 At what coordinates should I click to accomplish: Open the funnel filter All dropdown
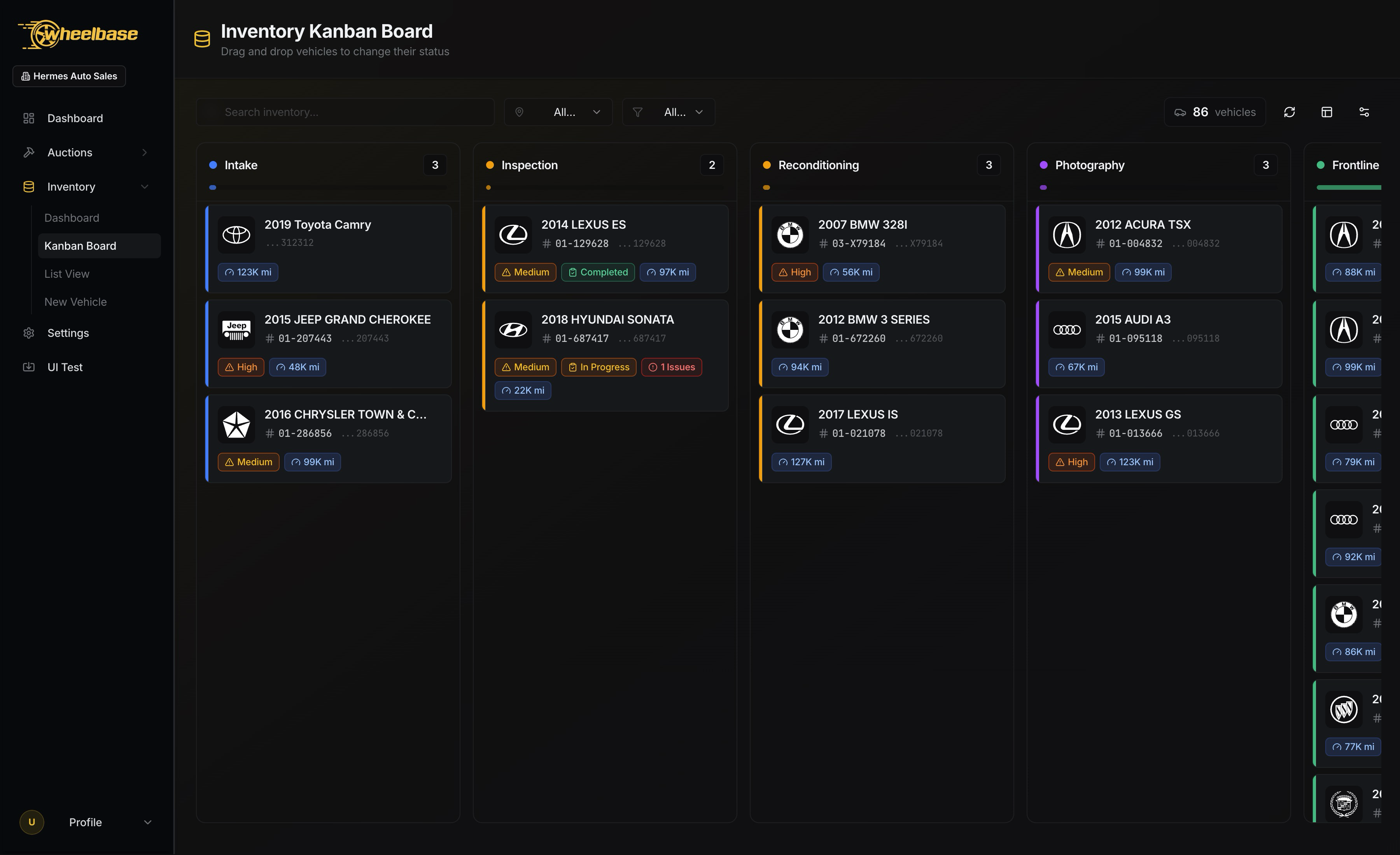(x=668, y=112)
